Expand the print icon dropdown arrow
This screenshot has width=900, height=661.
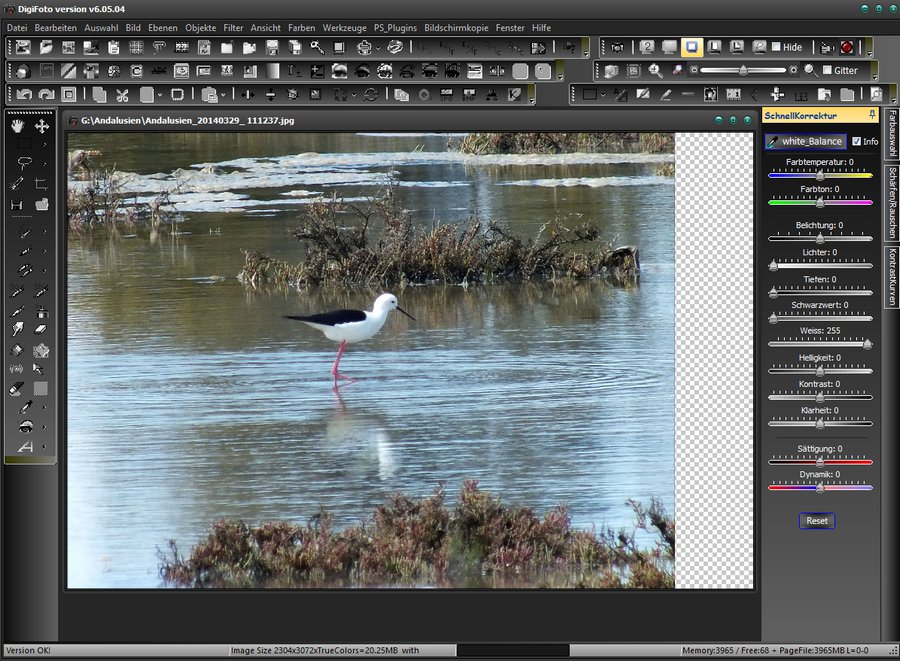(379, 47)
